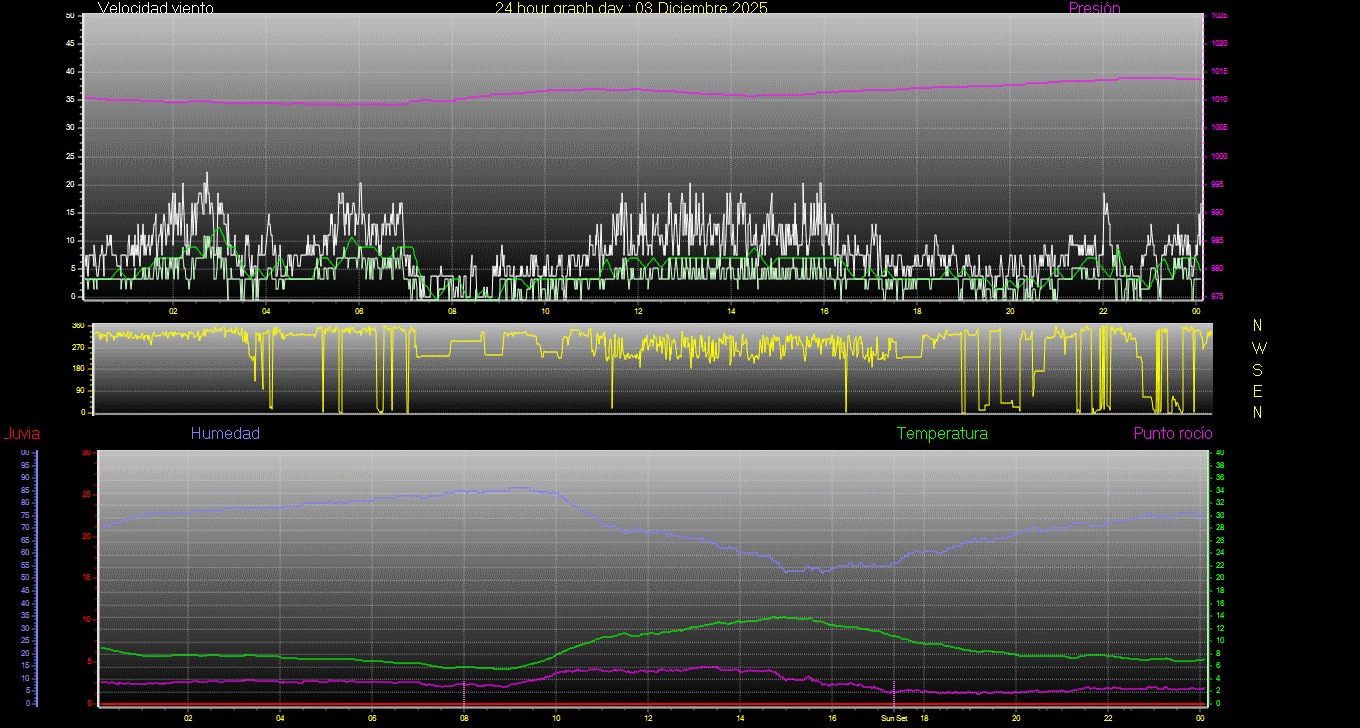Click hour '22' on wind speed chart axis
Screen dimensions: 1360x728
coord(1102,311)
